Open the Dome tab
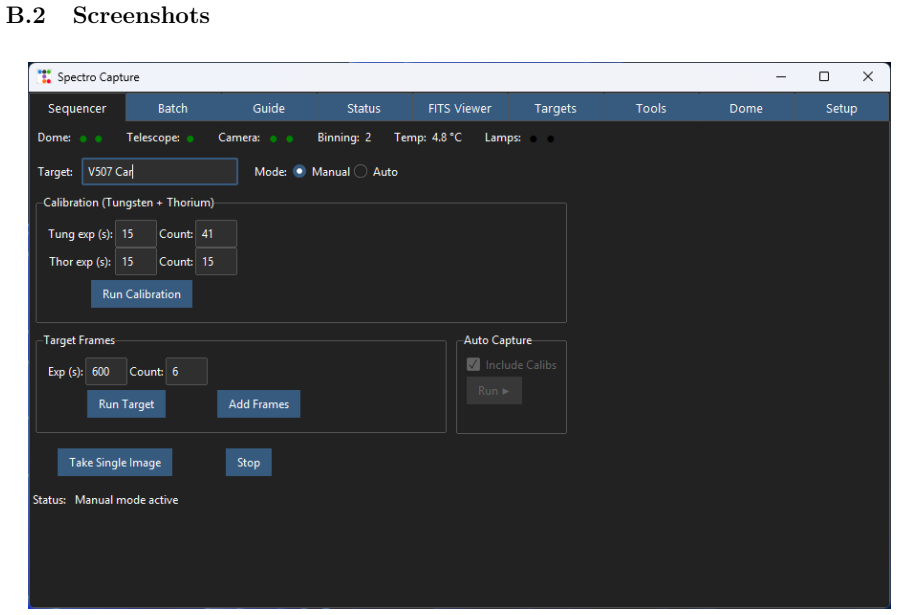The image size is (897, 615). 746,108
